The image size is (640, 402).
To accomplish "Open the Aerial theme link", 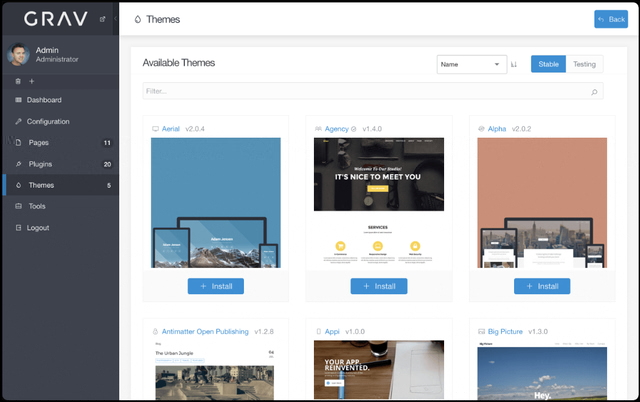I will coord(171,129).
